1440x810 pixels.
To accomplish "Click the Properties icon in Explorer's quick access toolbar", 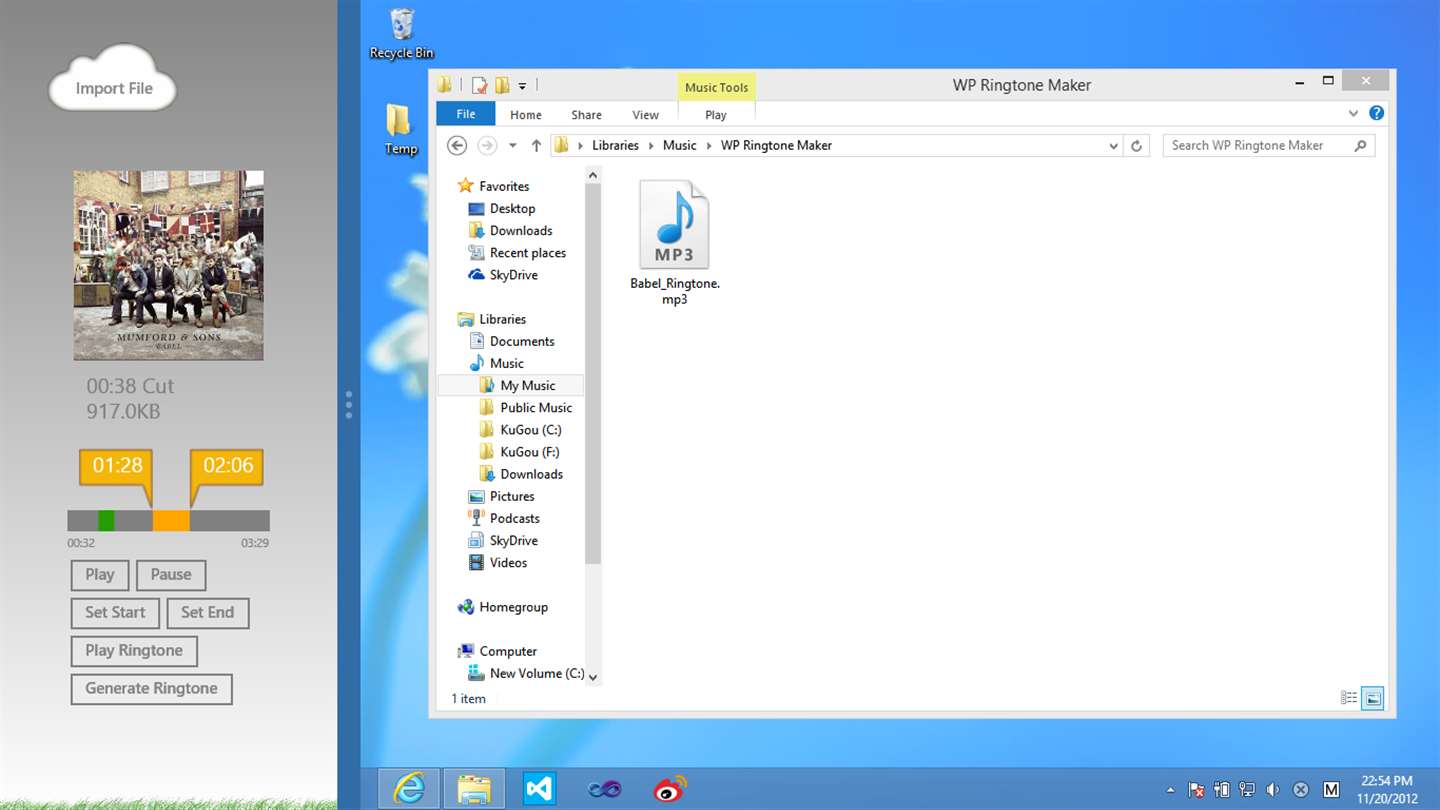I will (x=480, y=85).
